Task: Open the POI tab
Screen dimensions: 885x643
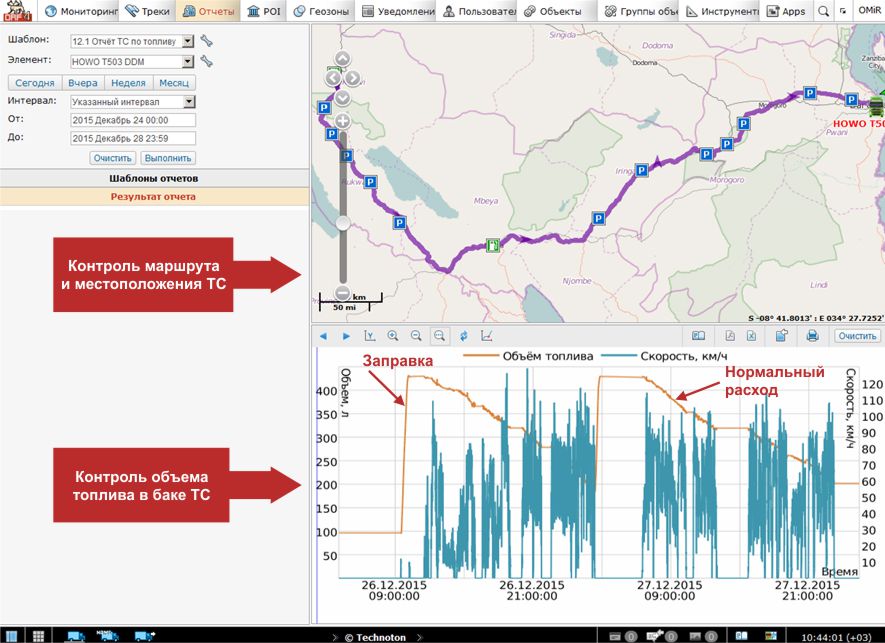Action: (x=264, y=11)
